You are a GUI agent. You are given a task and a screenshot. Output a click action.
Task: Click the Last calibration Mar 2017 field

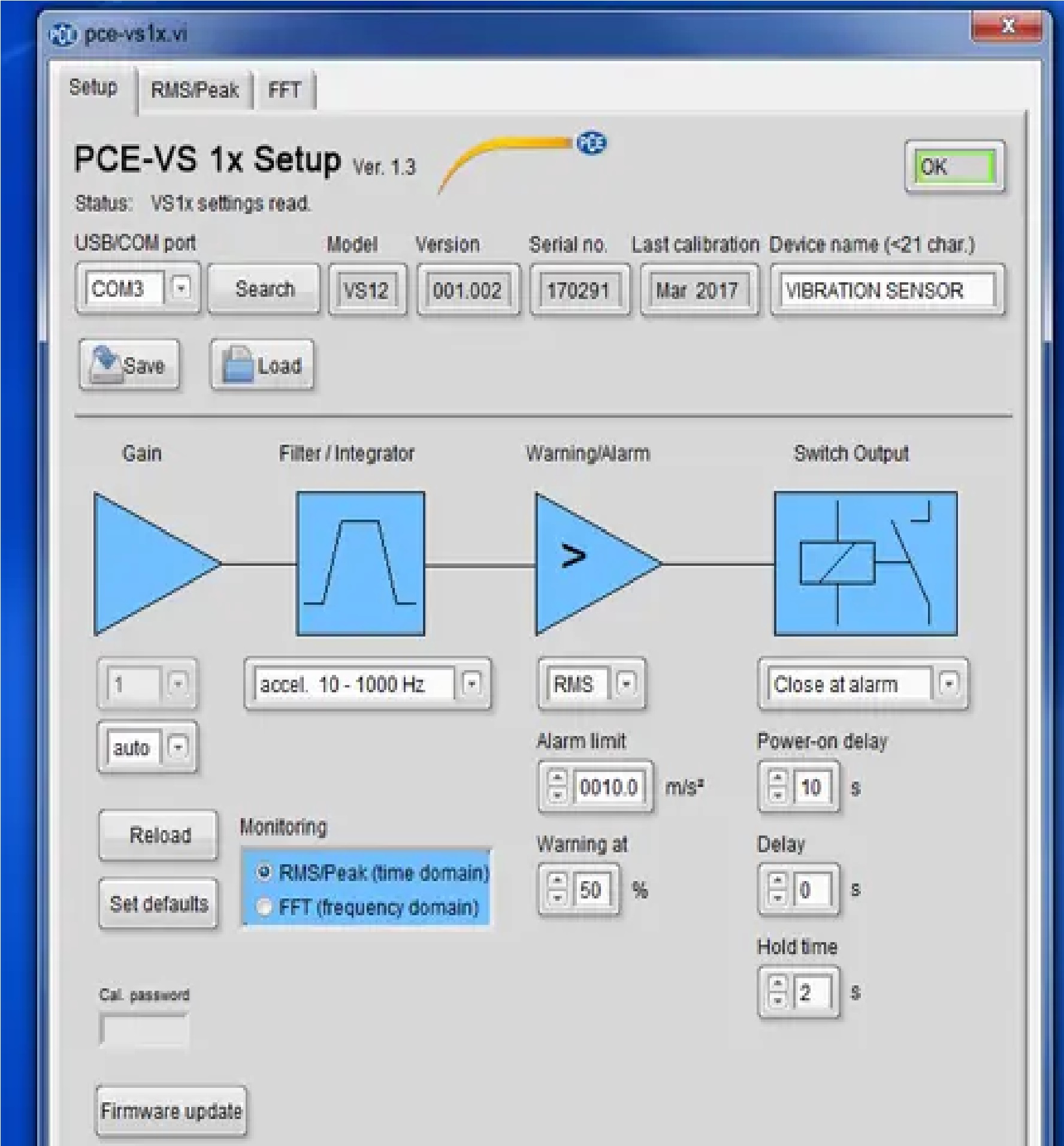699,290
